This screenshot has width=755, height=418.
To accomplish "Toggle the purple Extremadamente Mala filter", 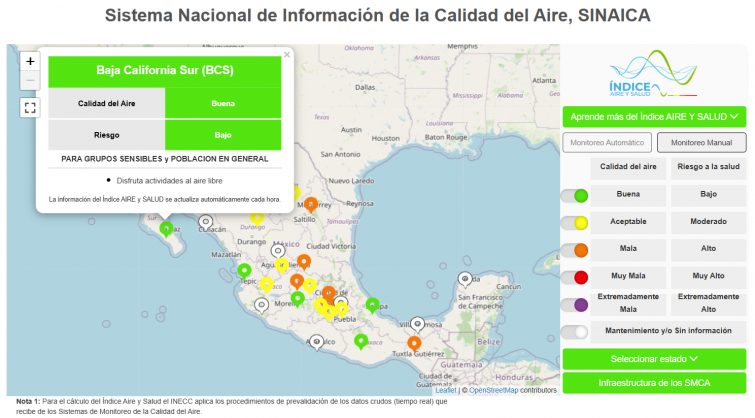I will pos(574,304).
